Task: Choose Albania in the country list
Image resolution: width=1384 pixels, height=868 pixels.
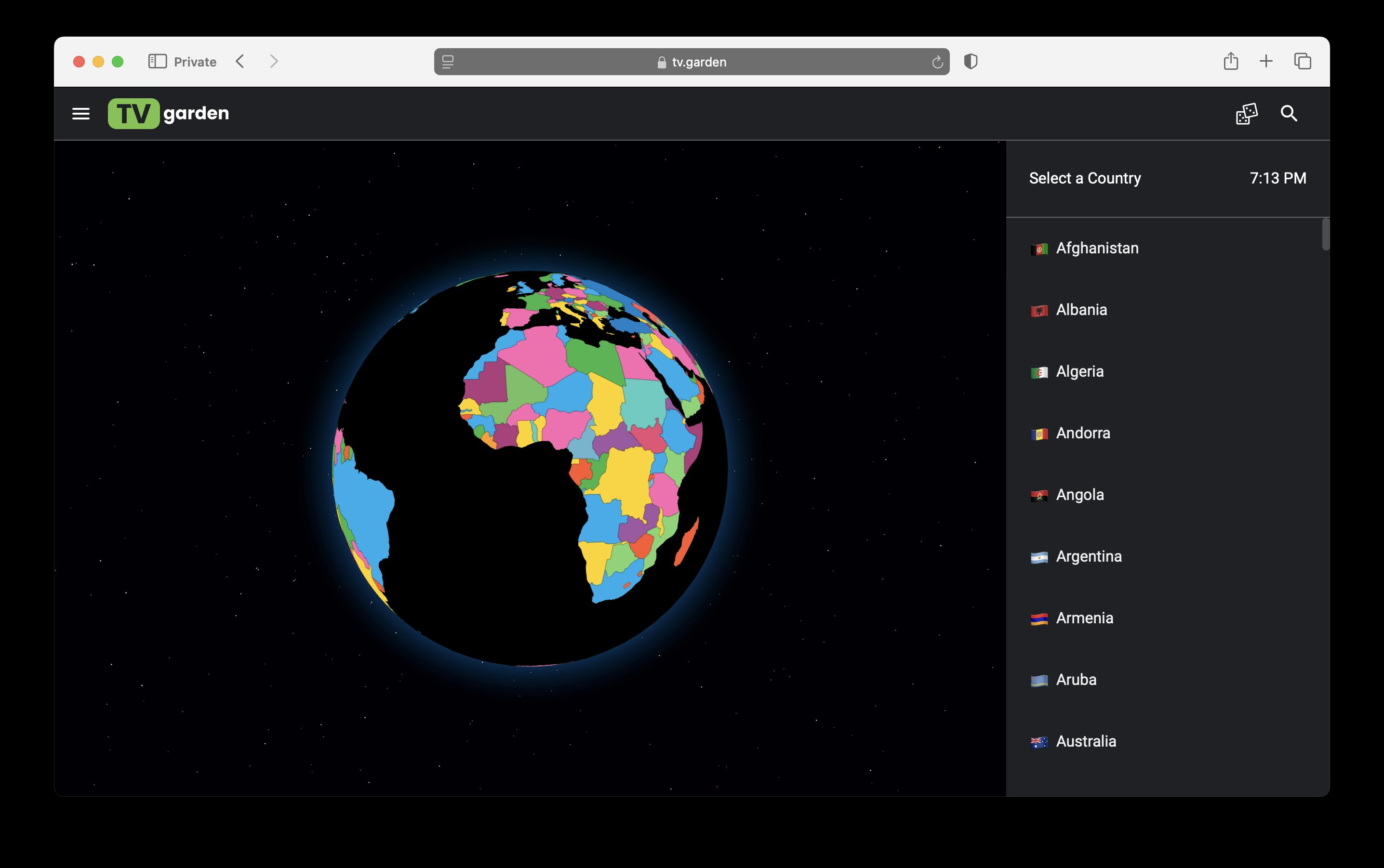Action: point(1081,310)
